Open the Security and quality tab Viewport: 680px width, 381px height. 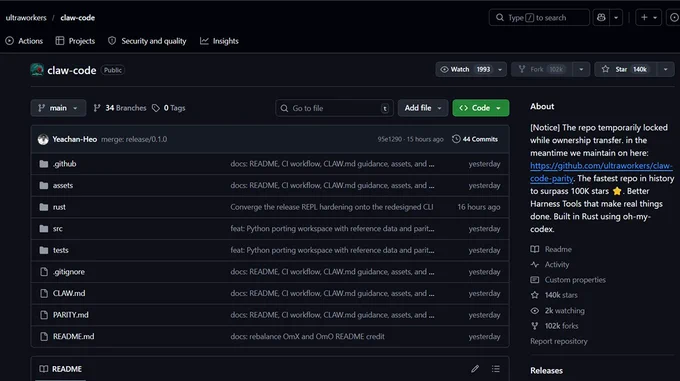(x=147, y=41)
